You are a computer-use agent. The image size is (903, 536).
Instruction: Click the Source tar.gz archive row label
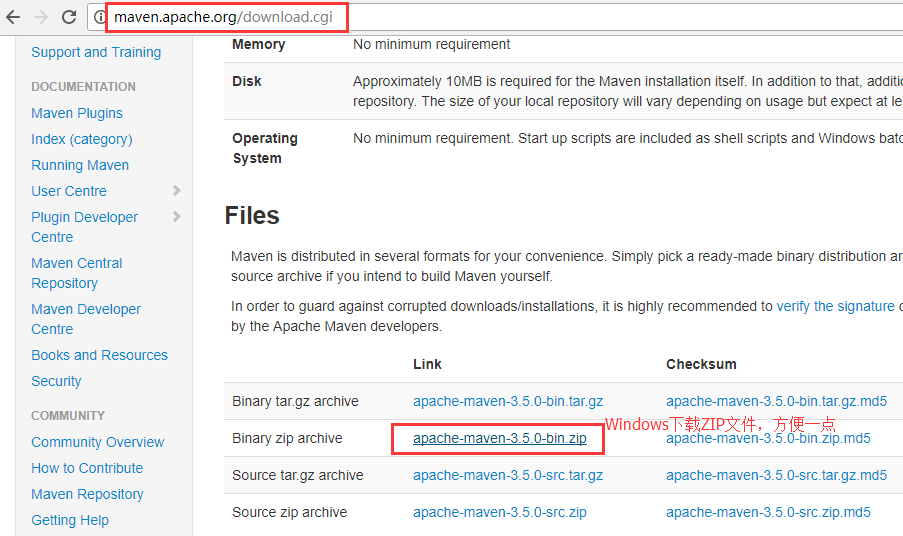click(298, 475)
